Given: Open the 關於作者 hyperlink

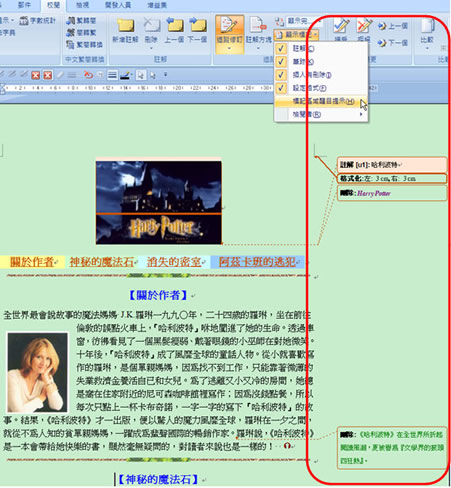Looking at the screenshot, I should 32,262.
